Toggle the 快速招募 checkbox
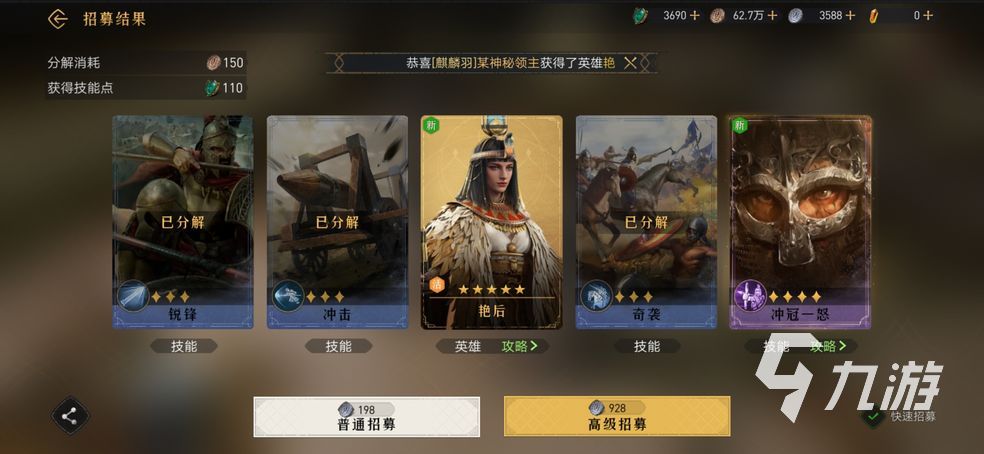 pos(872,416)
